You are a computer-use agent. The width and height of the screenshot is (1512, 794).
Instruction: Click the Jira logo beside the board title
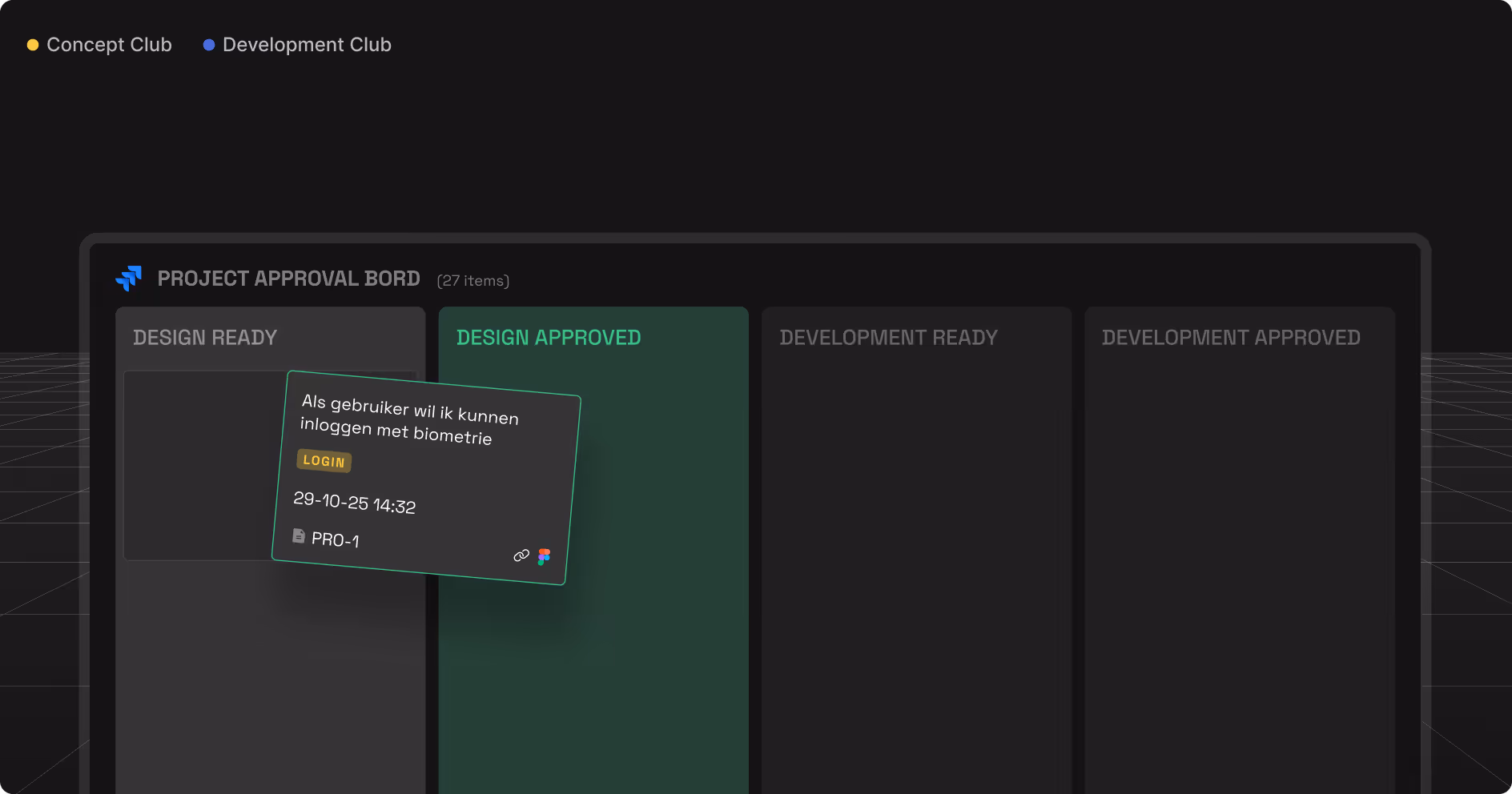[x=129, y=278]
